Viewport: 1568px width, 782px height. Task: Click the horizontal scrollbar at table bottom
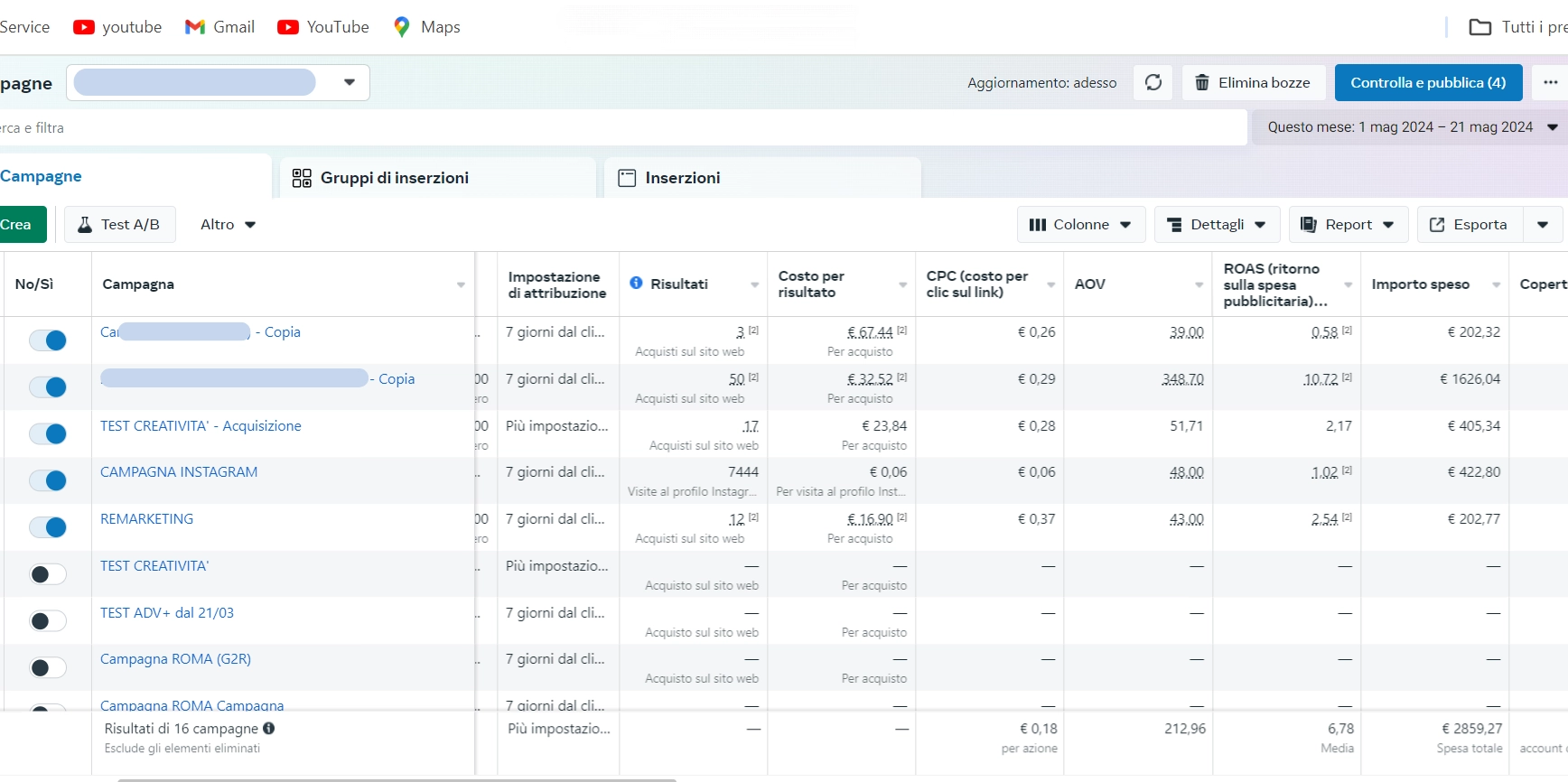point(397,779)
